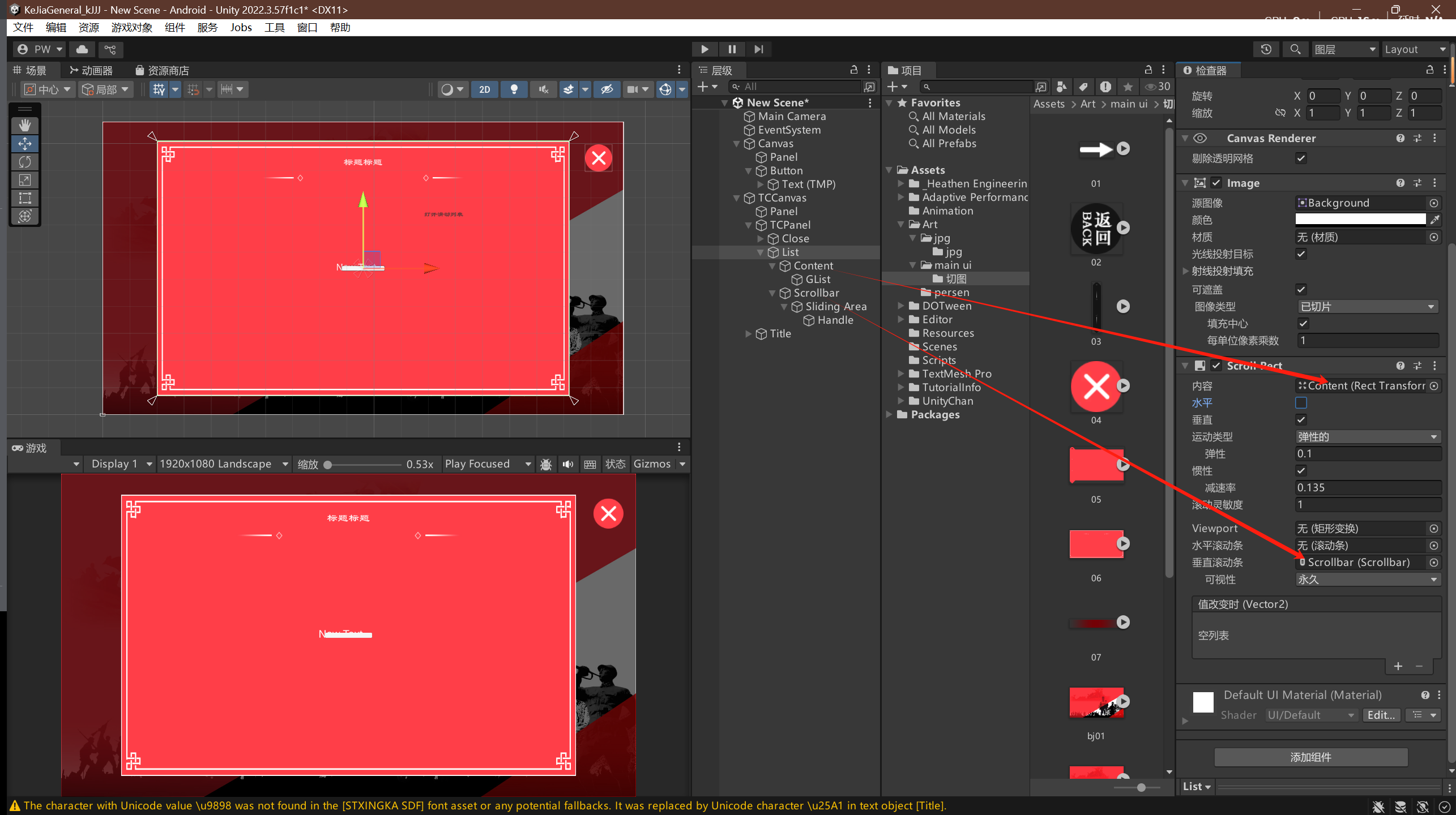Uncheck the vertical 垂直 scroll checkbox
Viewport: 1456px width, 815px height.
coord(1301,420)
